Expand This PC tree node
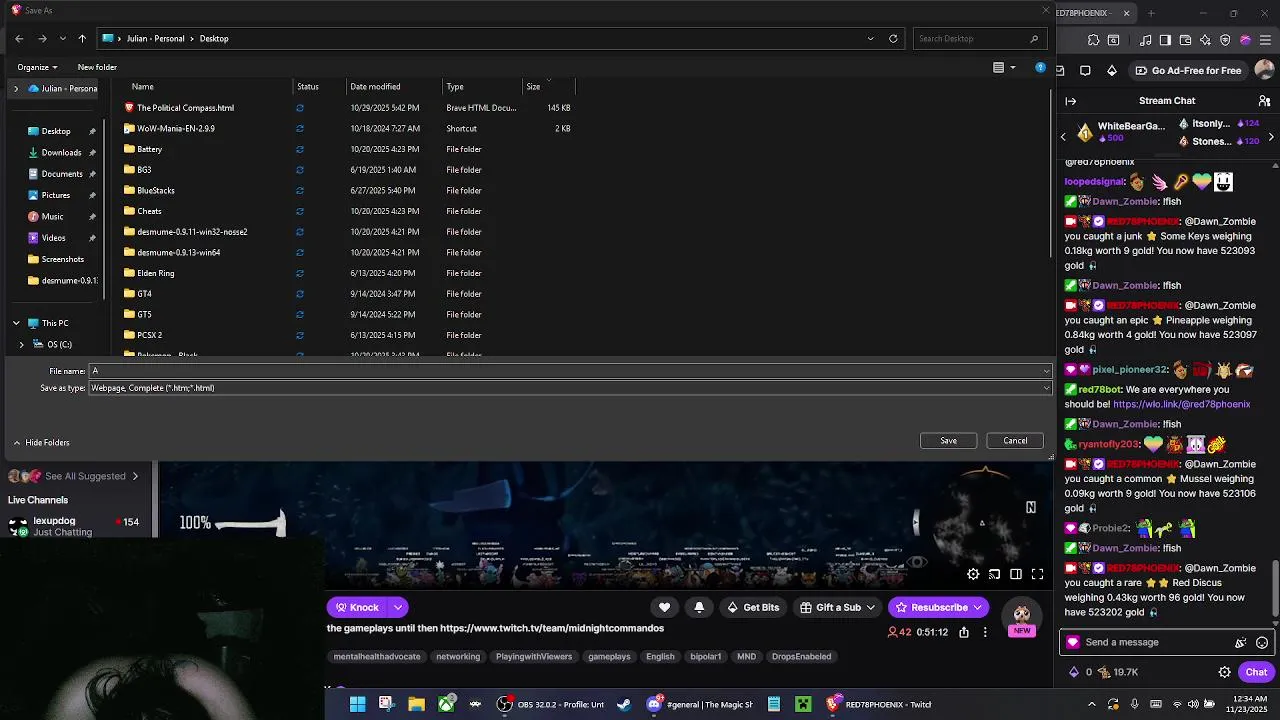Image resolution: width=1280 pixels, height=720 pixels. coord(16,323)
